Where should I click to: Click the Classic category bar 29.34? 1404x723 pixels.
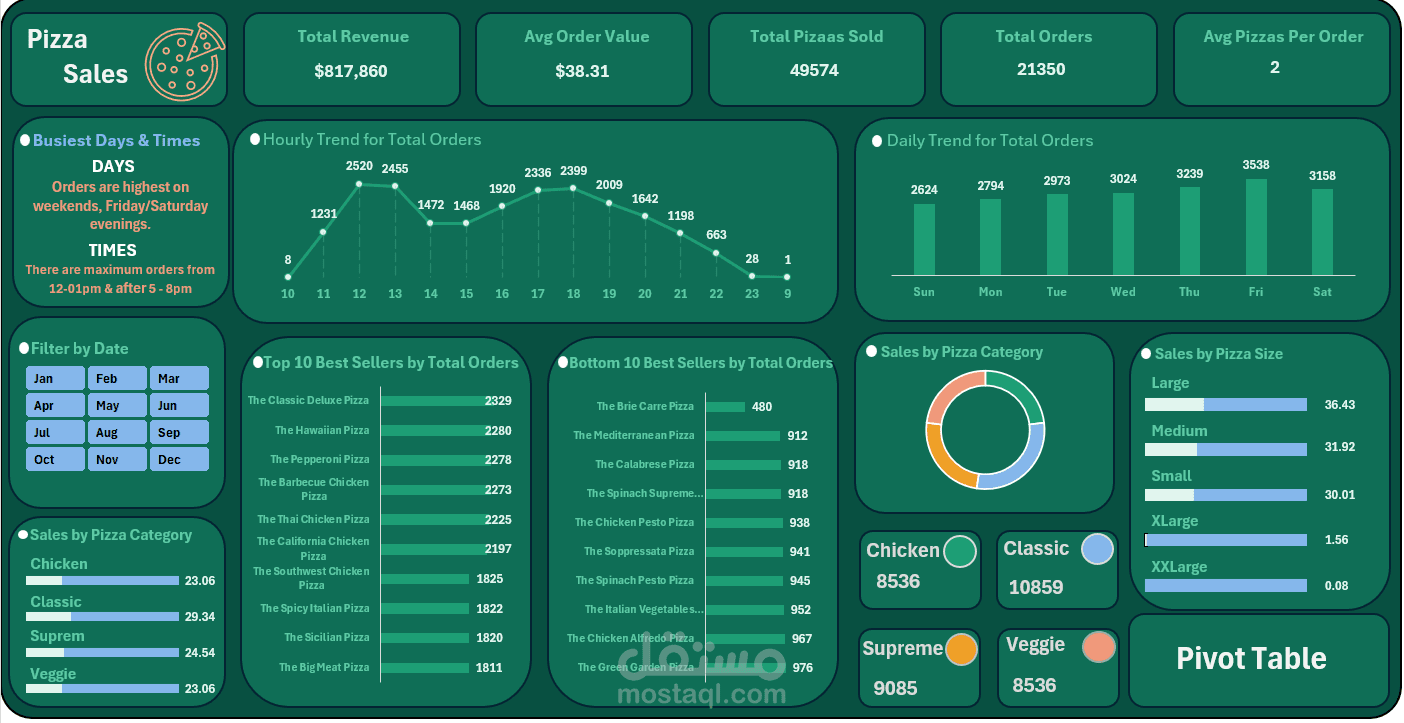(103, 617)
